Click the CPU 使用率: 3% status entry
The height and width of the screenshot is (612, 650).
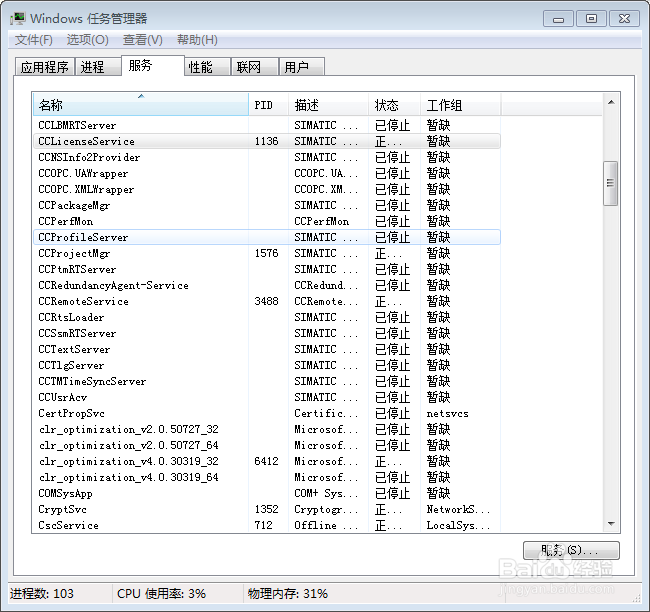[x=161, y=594]
